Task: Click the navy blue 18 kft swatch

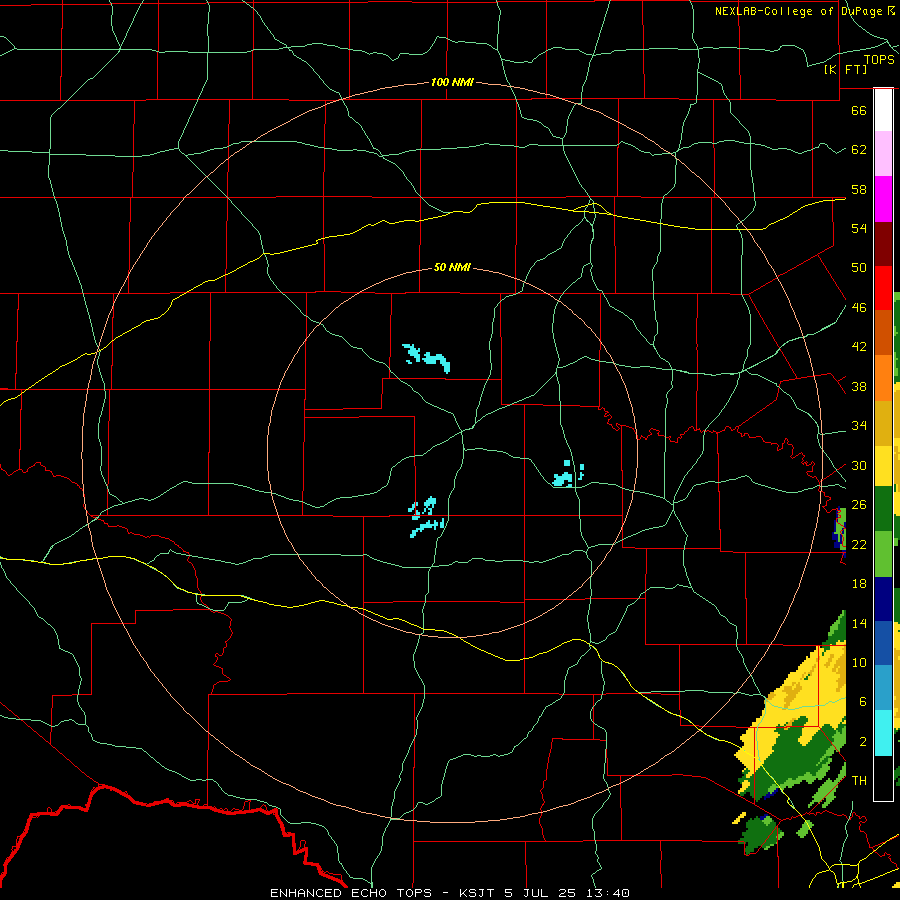Action: point(883,599)
